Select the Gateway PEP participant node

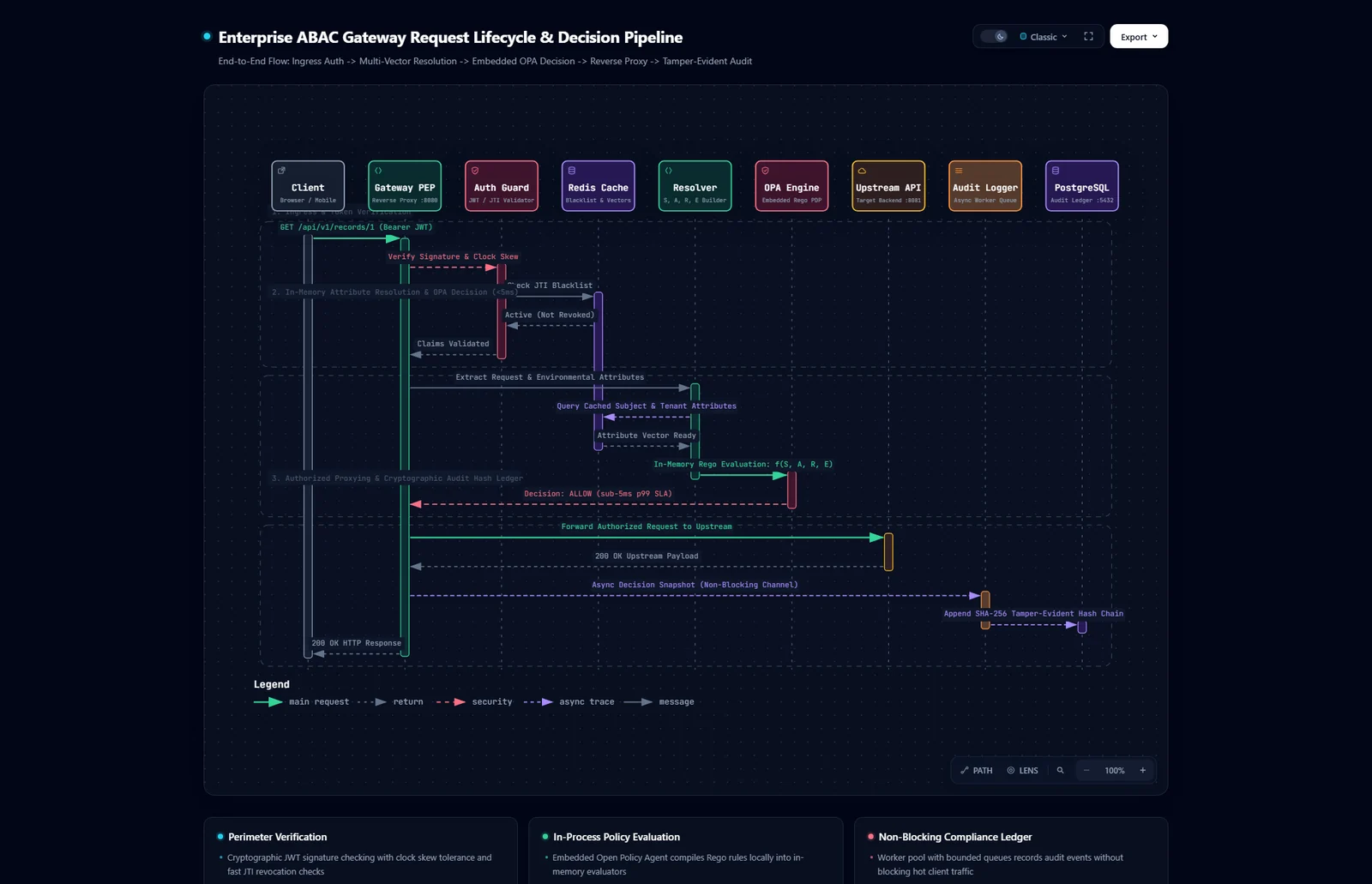tap(405, 185)
